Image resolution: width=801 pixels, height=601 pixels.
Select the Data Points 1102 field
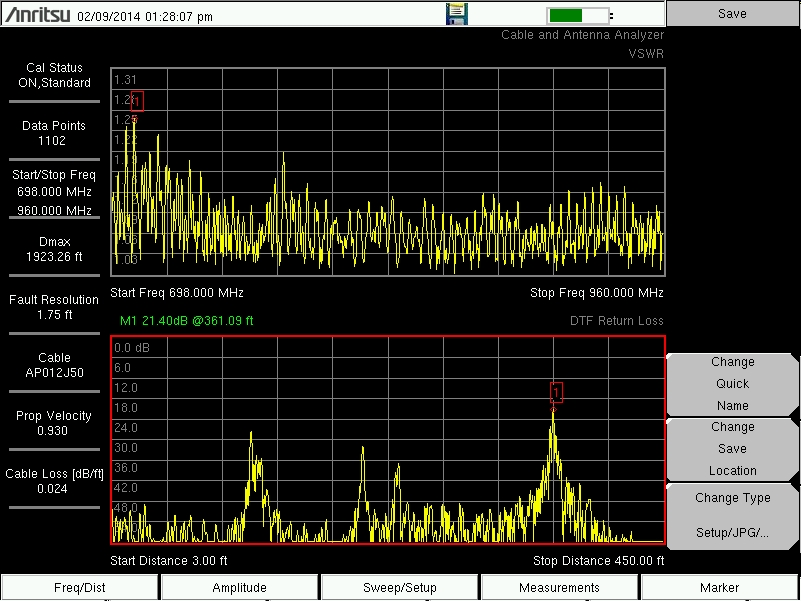55,133
